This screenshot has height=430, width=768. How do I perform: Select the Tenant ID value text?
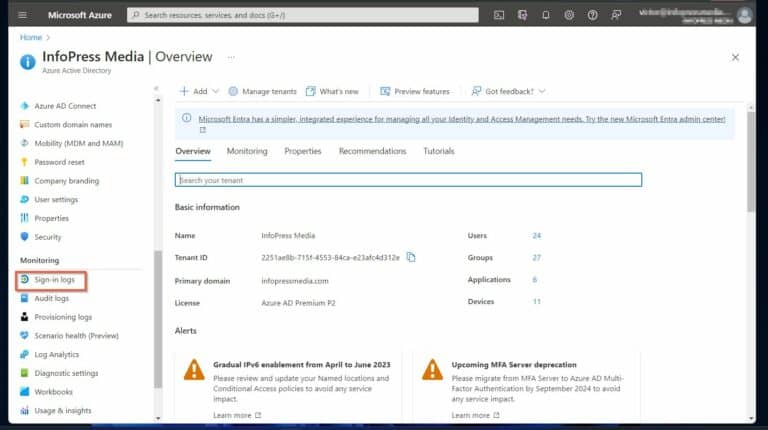(x=330, y=258)
